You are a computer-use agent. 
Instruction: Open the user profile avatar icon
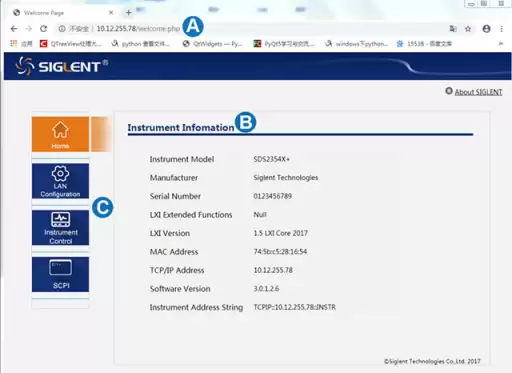tap(487, 29)
